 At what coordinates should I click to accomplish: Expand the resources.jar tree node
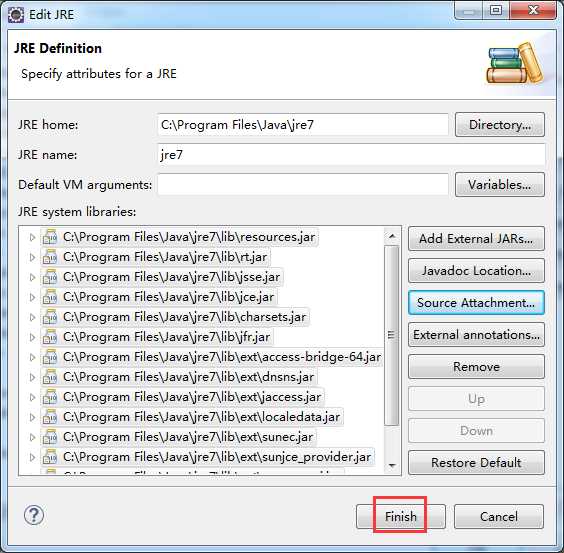tap(32, 237)
